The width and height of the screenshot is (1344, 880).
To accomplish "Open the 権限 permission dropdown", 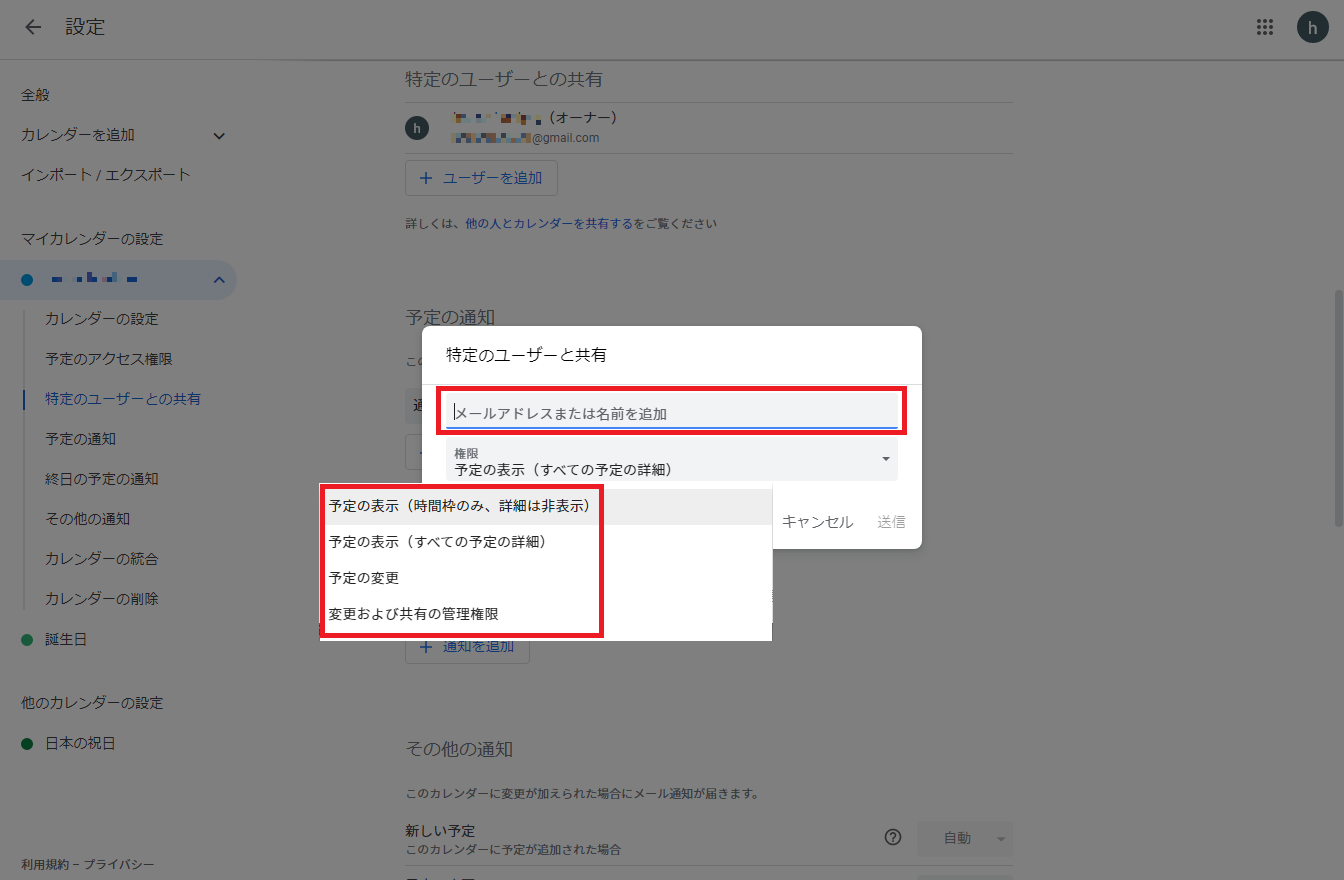I will pos(671,461).
